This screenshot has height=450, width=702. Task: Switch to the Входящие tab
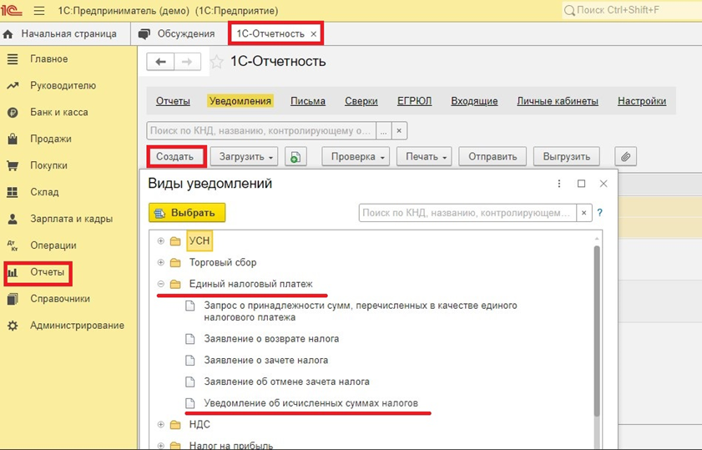475,101
